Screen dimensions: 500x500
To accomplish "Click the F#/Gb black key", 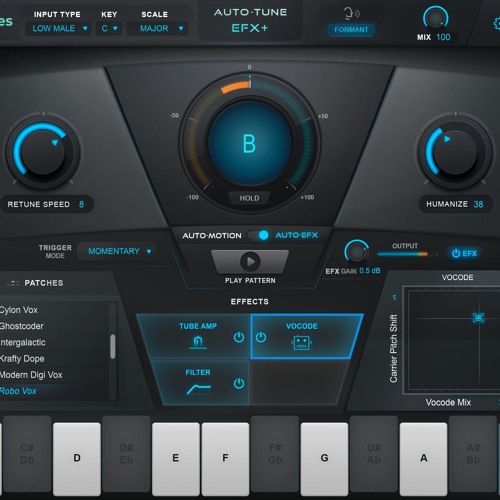I will coord(275,453).
